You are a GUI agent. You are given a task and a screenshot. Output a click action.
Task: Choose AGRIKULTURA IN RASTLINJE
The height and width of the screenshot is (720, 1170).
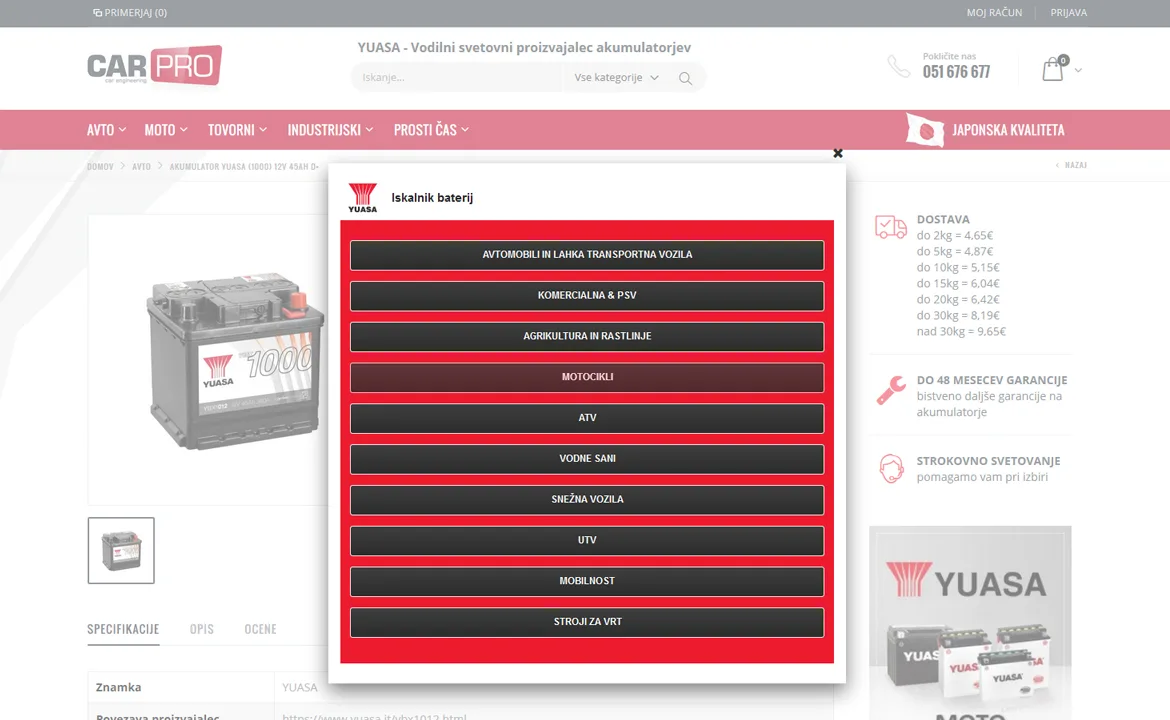(587, 336)
